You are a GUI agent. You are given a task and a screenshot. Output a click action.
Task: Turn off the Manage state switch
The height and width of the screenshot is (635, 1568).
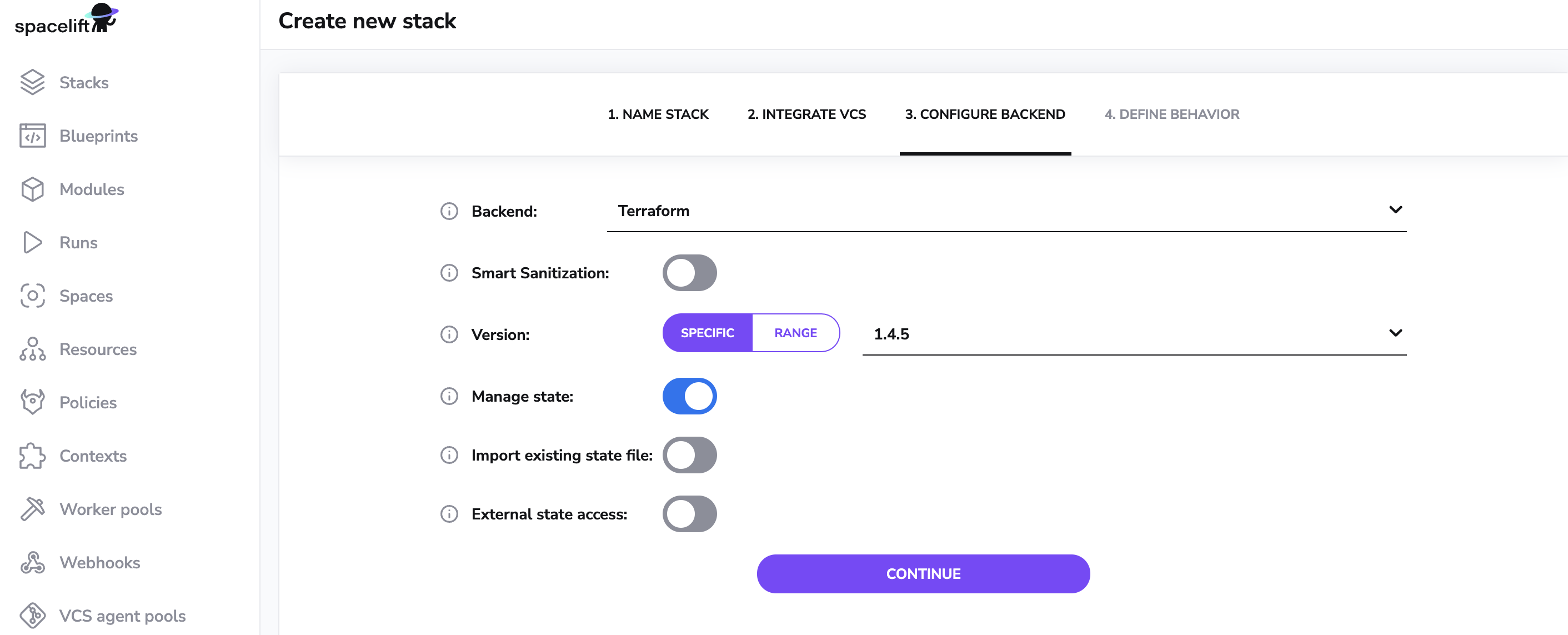[x=689, y=396]
